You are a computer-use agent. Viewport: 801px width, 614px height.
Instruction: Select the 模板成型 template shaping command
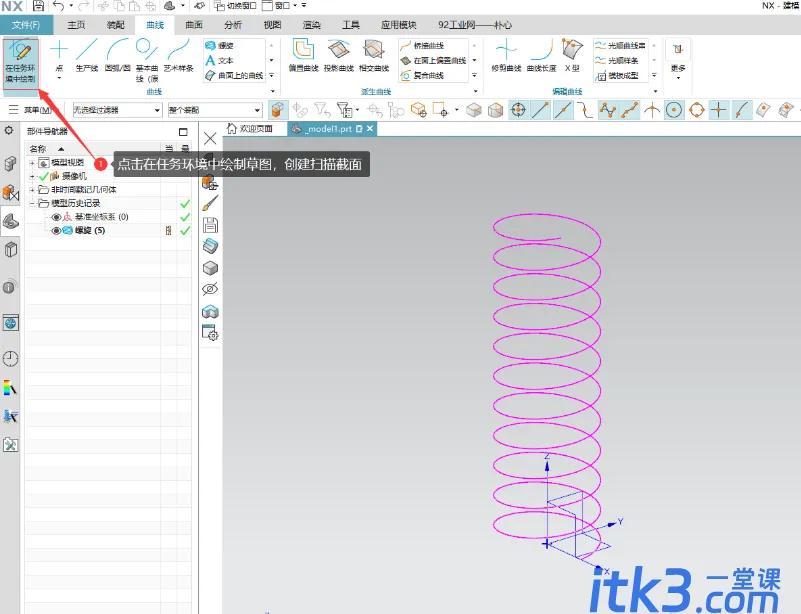click(617, 76)
